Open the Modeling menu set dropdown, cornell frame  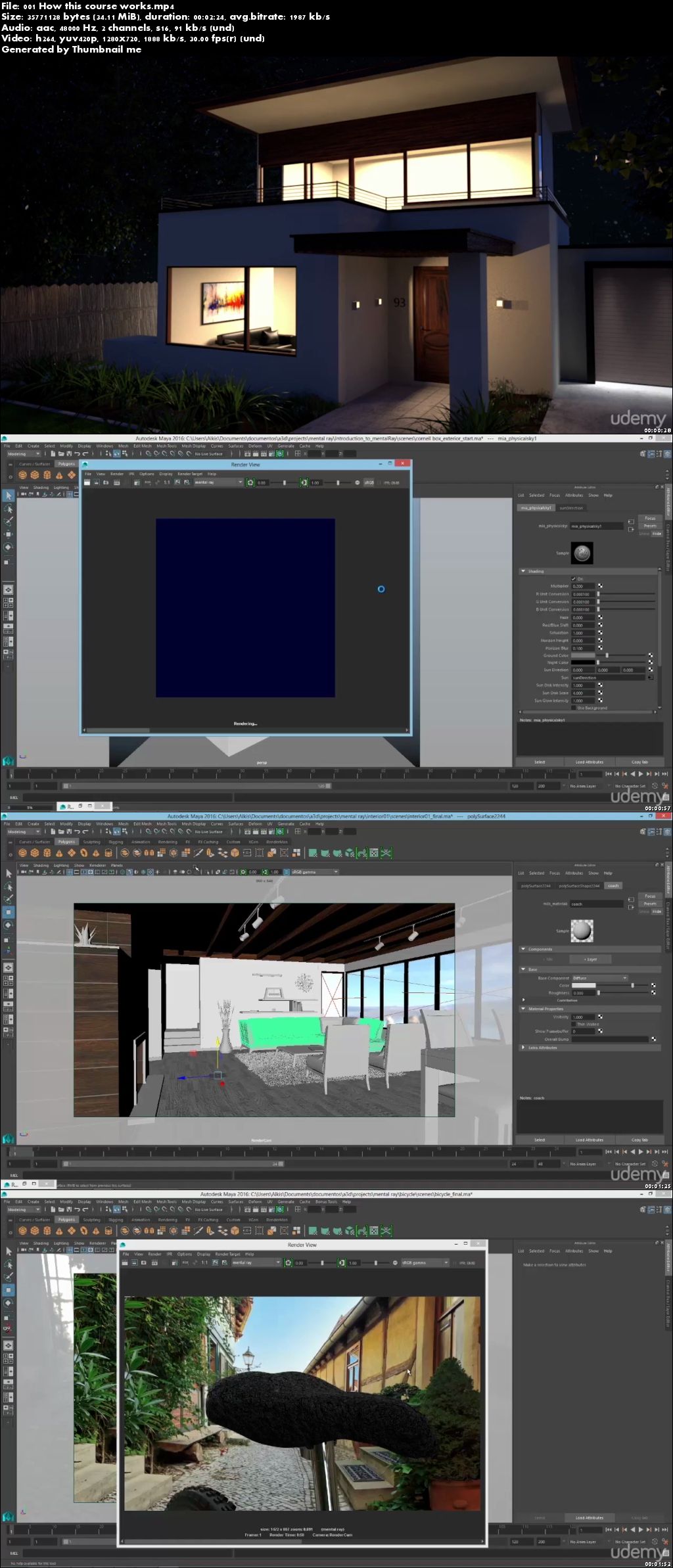pos(24,453)
